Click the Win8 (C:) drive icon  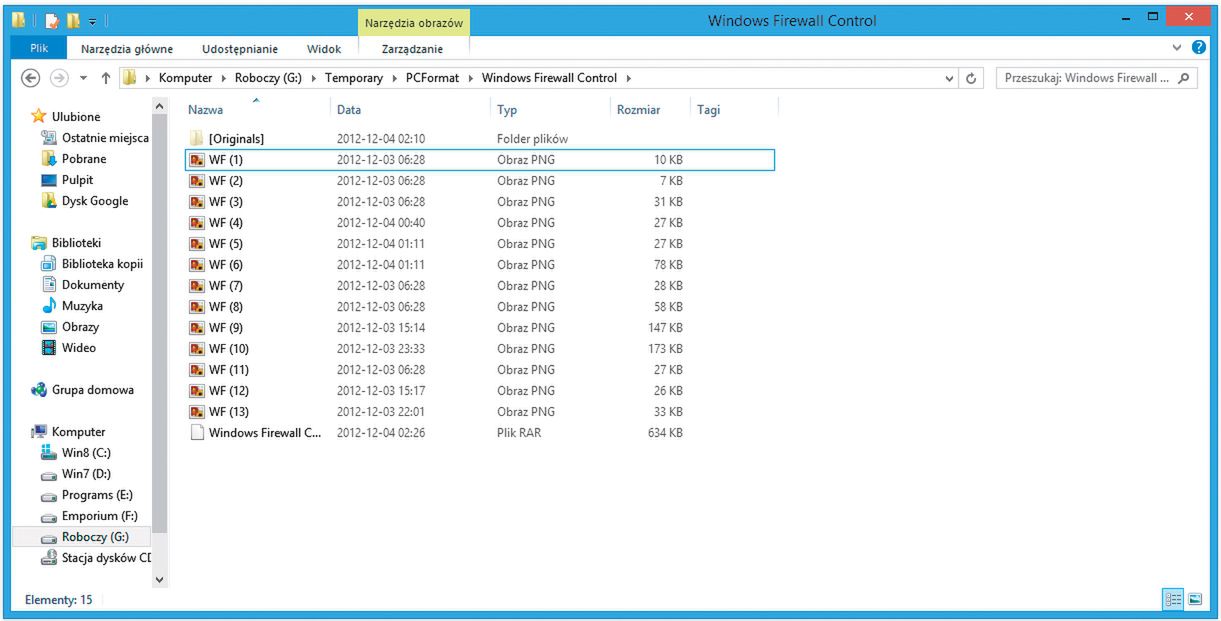pos(49,453)
